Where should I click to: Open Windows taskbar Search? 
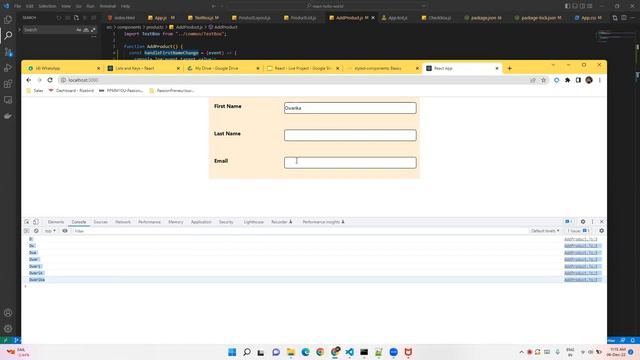click(247, 352)
